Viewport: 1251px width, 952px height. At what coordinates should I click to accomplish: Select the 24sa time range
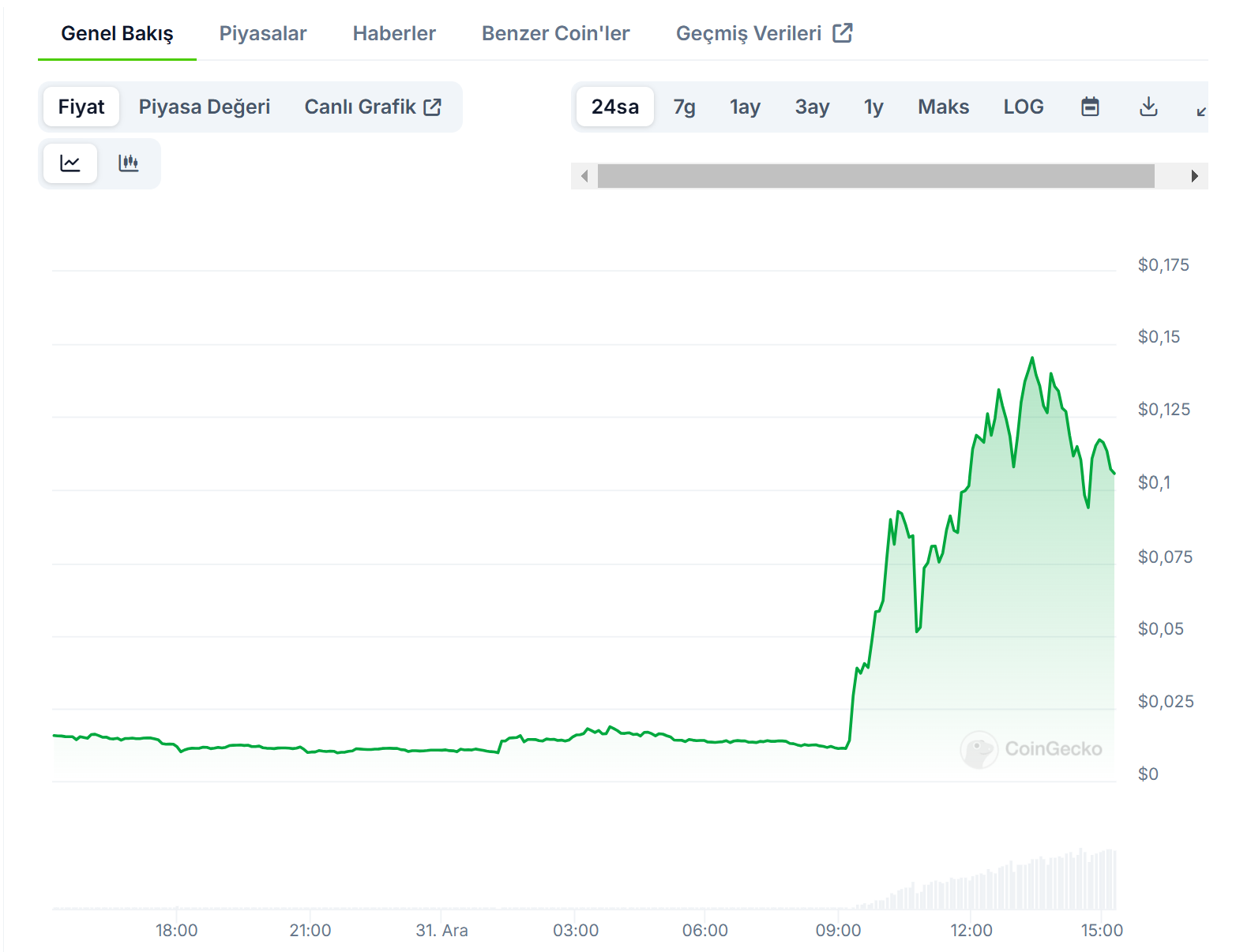614,107
